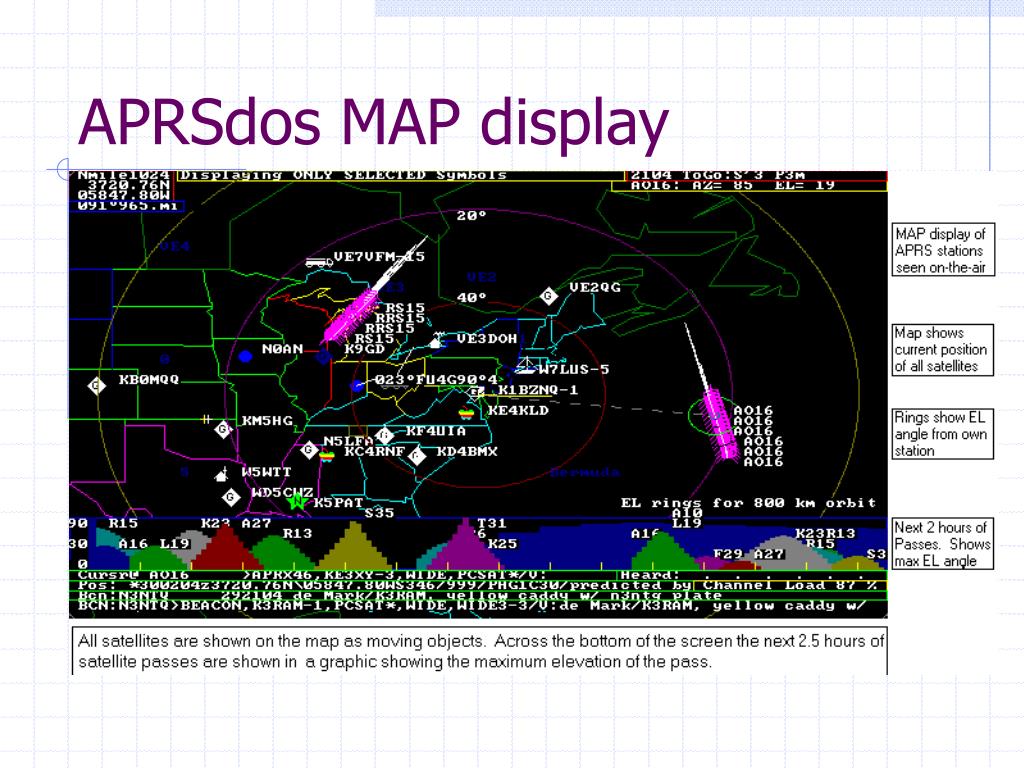Image resolution: width=1024 pixels, height=768 pixels.
Task: Select the BCN:N3NTQ>BEACON bottom line
Action: pyautogui.click(x=472, y=606)
